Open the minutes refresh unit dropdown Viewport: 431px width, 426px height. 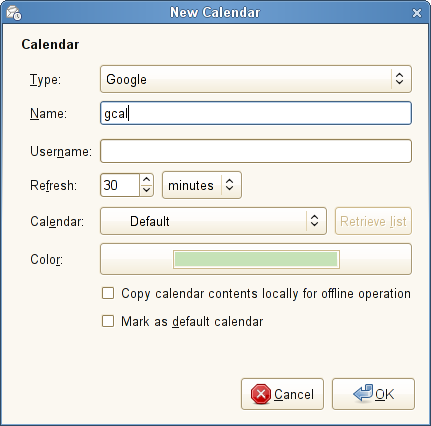[202, 185]
